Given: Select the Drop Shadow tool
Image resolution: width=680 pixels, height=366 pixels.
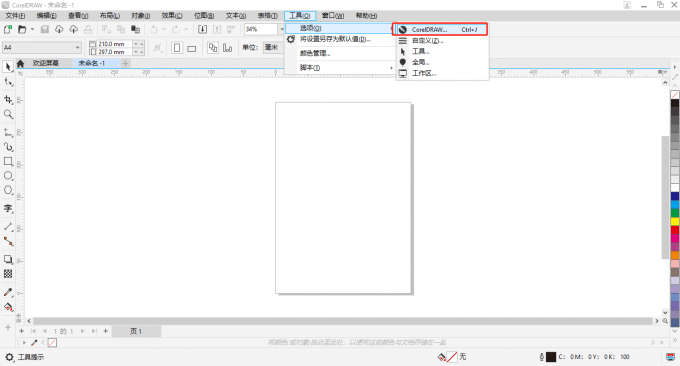Looking at the screenshot, I should pyautogui.click(x=8, y=259).
